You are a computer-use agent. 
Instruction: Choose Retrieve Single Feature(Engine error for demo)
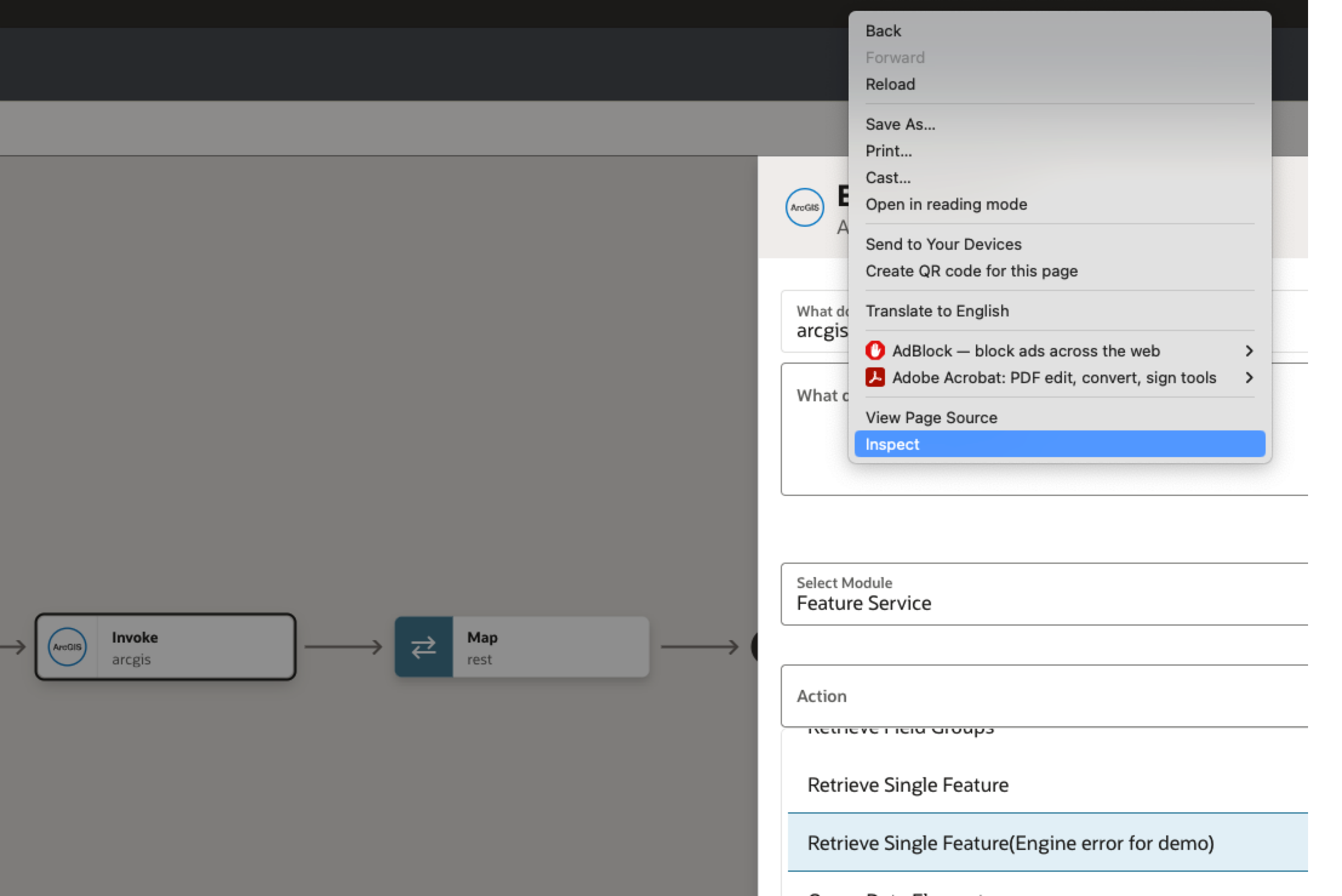coord(1010,843)
